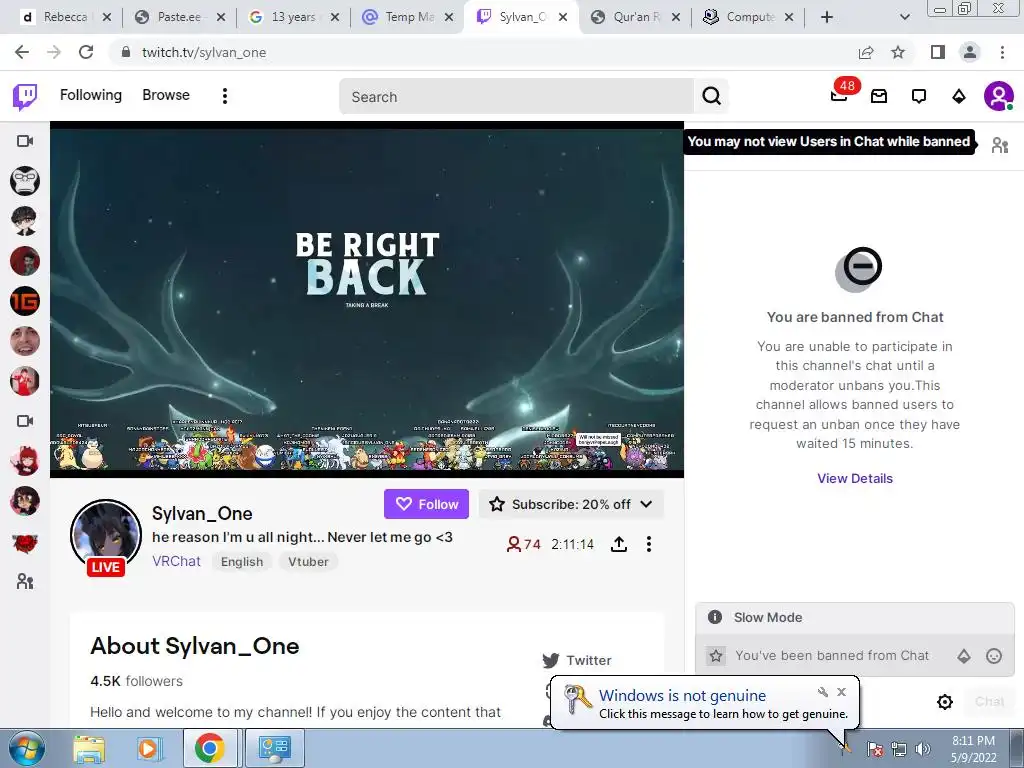Select the Vtuber tag
Viewport: 1024px width, 768px height.
pyautogui.click(x=308, y=562)
